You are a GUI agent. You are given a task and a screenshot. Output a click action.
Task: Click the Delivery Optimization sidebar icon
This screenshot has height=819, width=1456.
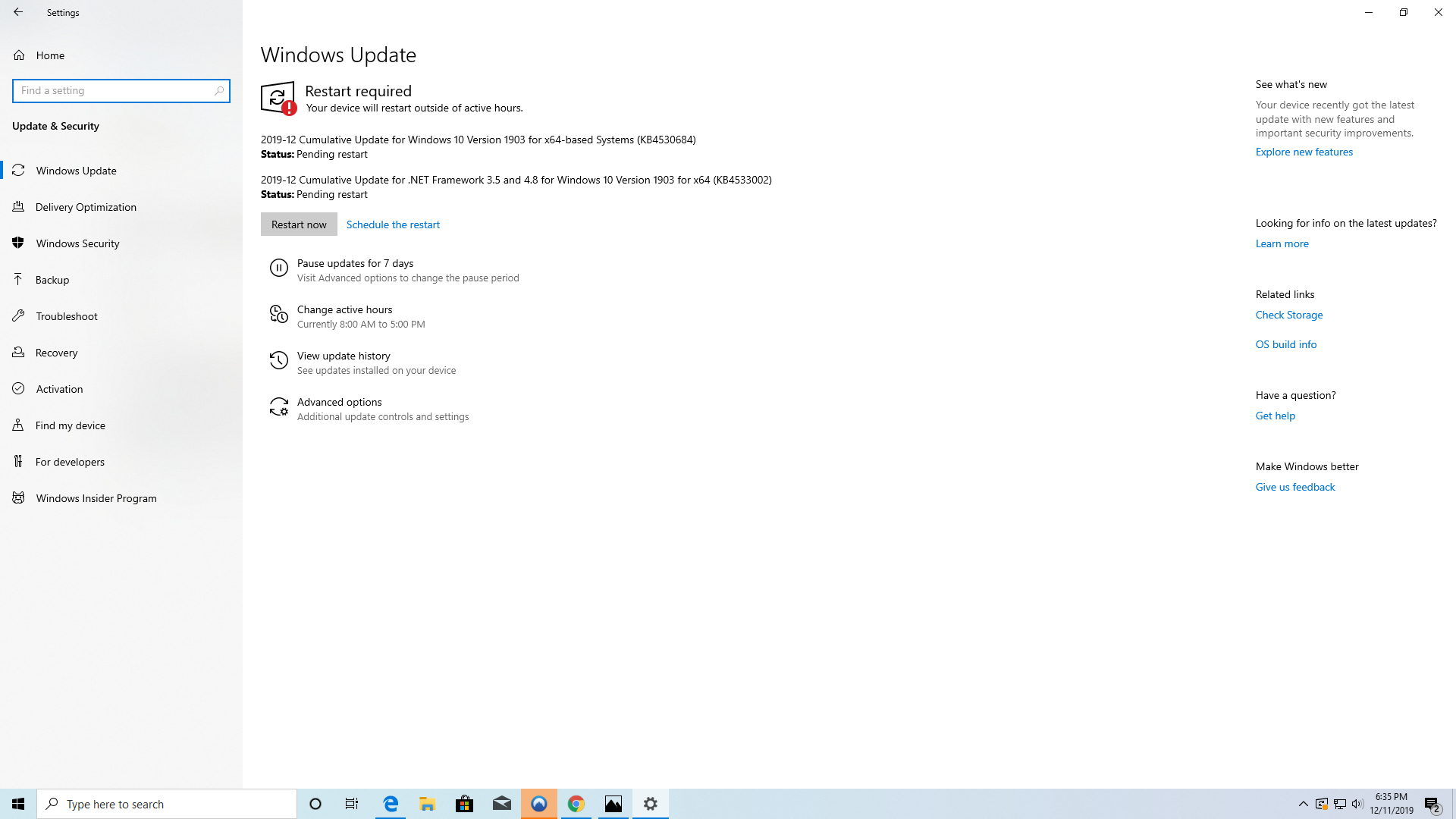click(18, 207)
